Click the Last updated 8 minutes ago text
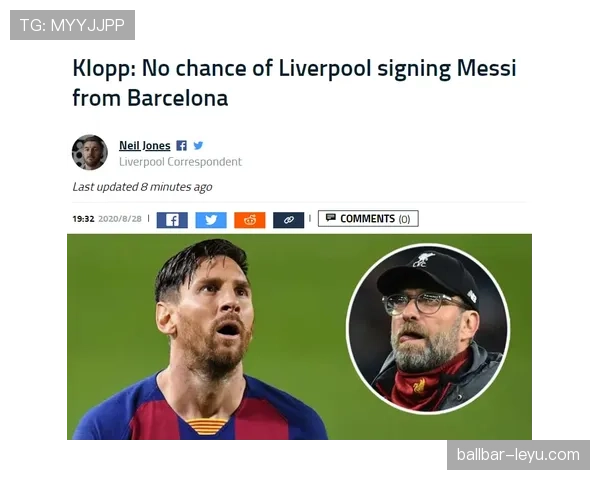The width and height of the screenshot is (600, 480). coord(142,187)
